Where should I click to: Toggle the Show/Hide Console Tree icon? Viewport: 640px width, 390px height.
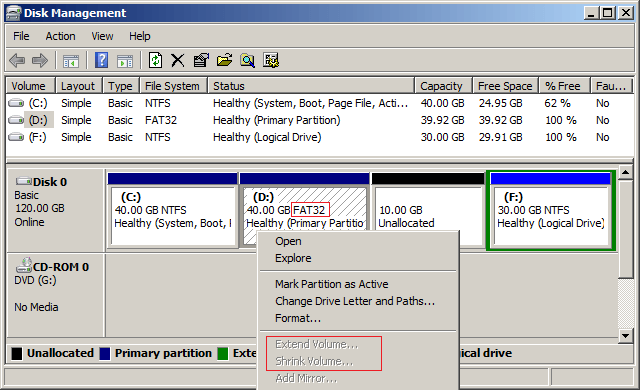[x=71, y=61]
